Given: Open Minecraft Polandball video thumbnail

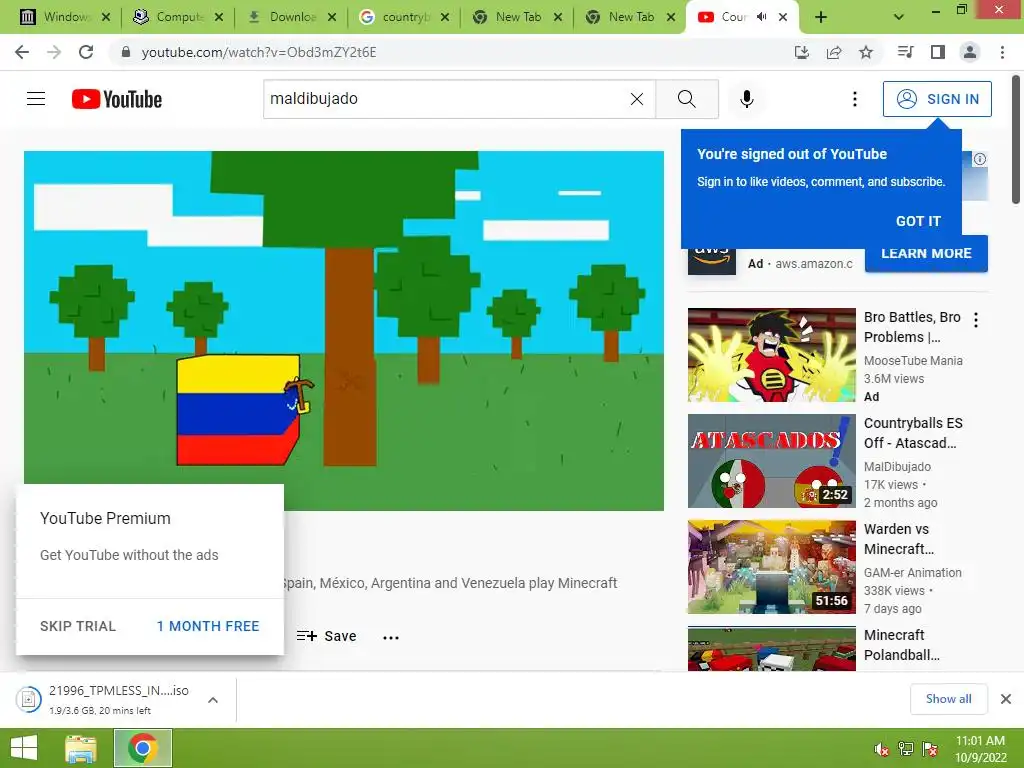Looking at the screenshot, I should (x=771, y=648).
